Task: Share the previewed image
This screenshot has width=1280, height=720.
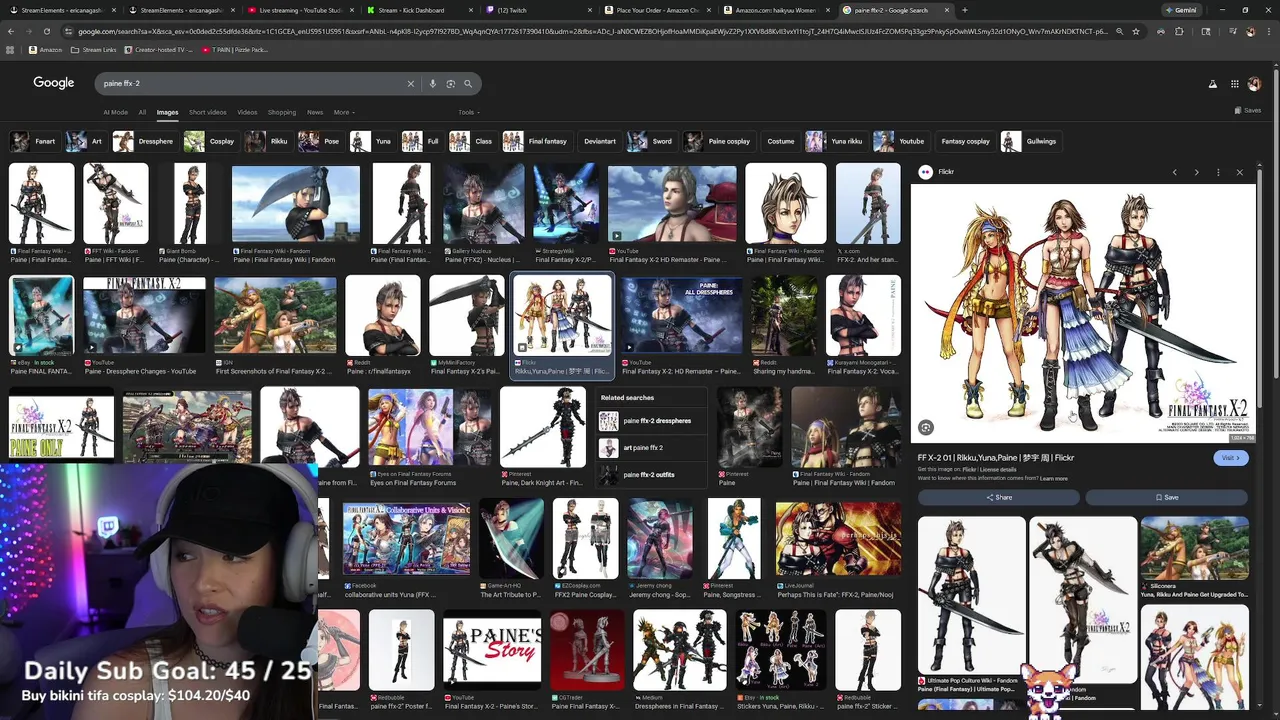Action: pos(999,497)
